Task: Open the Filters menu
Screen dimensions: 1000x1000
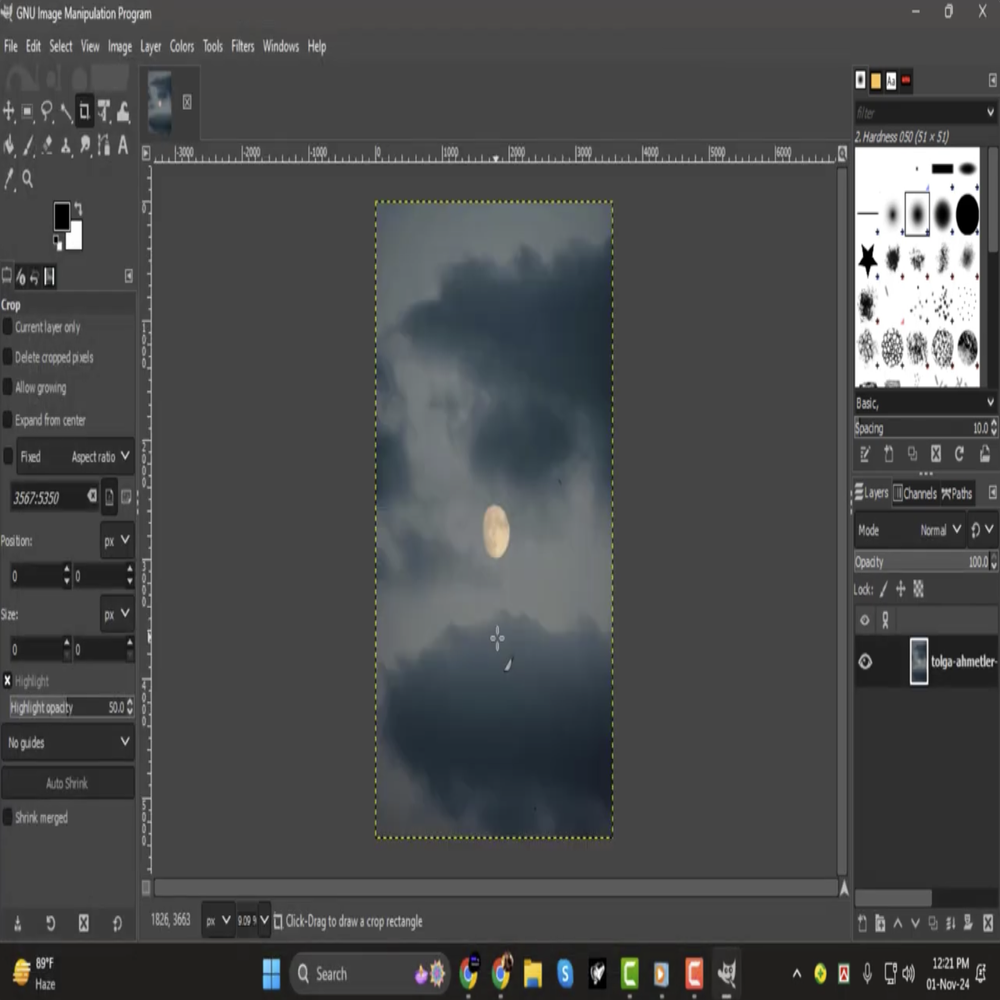Action: coord(242,46)
